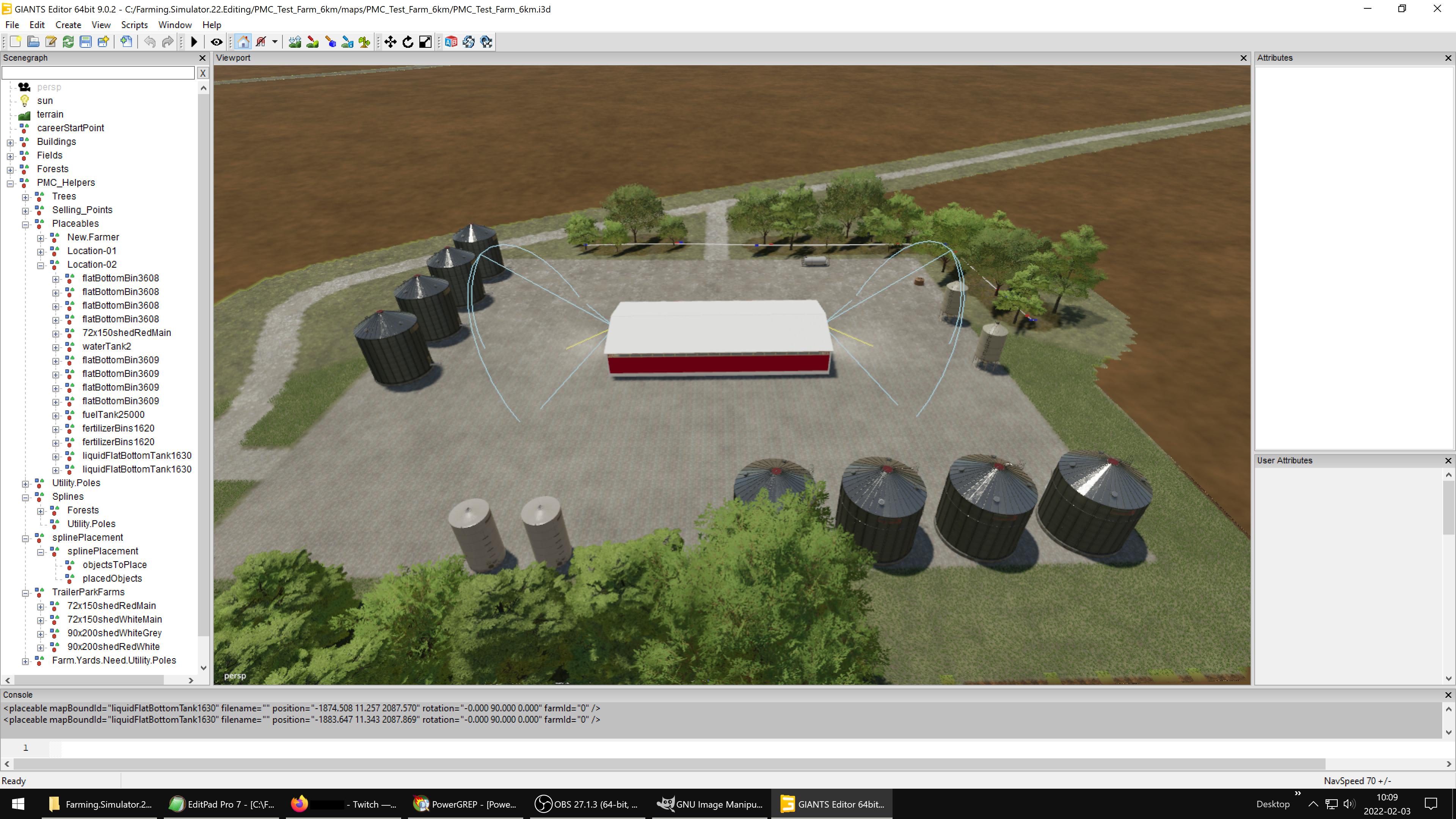
Task: Select the scale tool
Action: coord(425,42)
